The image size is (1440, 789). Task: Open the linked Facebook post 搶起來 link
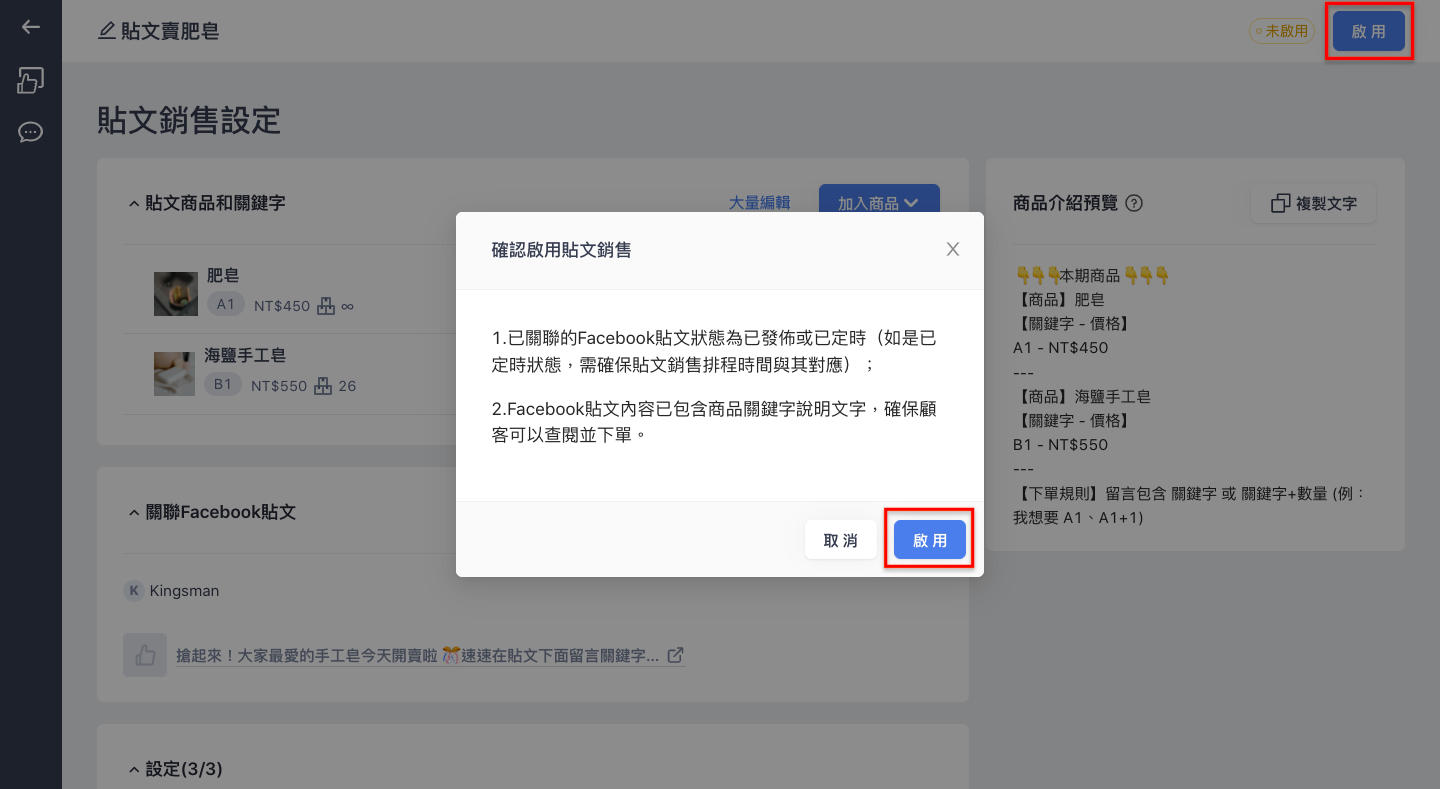[x=417, y=656]
